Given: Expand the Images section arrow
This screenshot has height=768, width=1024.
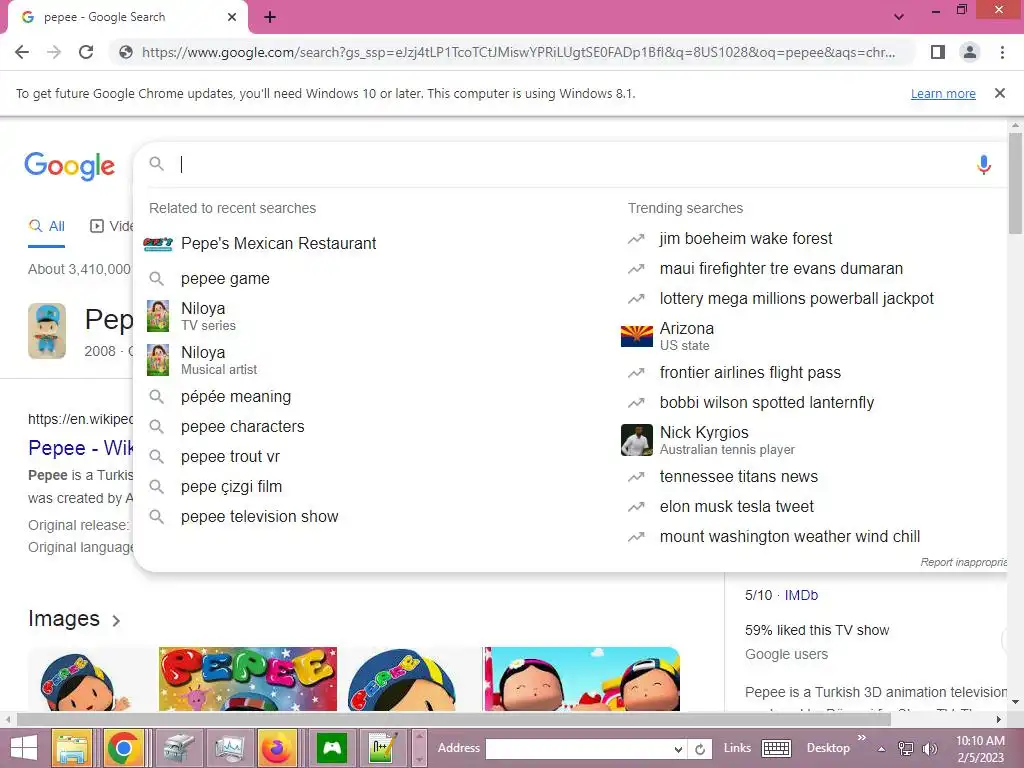Looking at the screenshot, I should coord(116,620).
